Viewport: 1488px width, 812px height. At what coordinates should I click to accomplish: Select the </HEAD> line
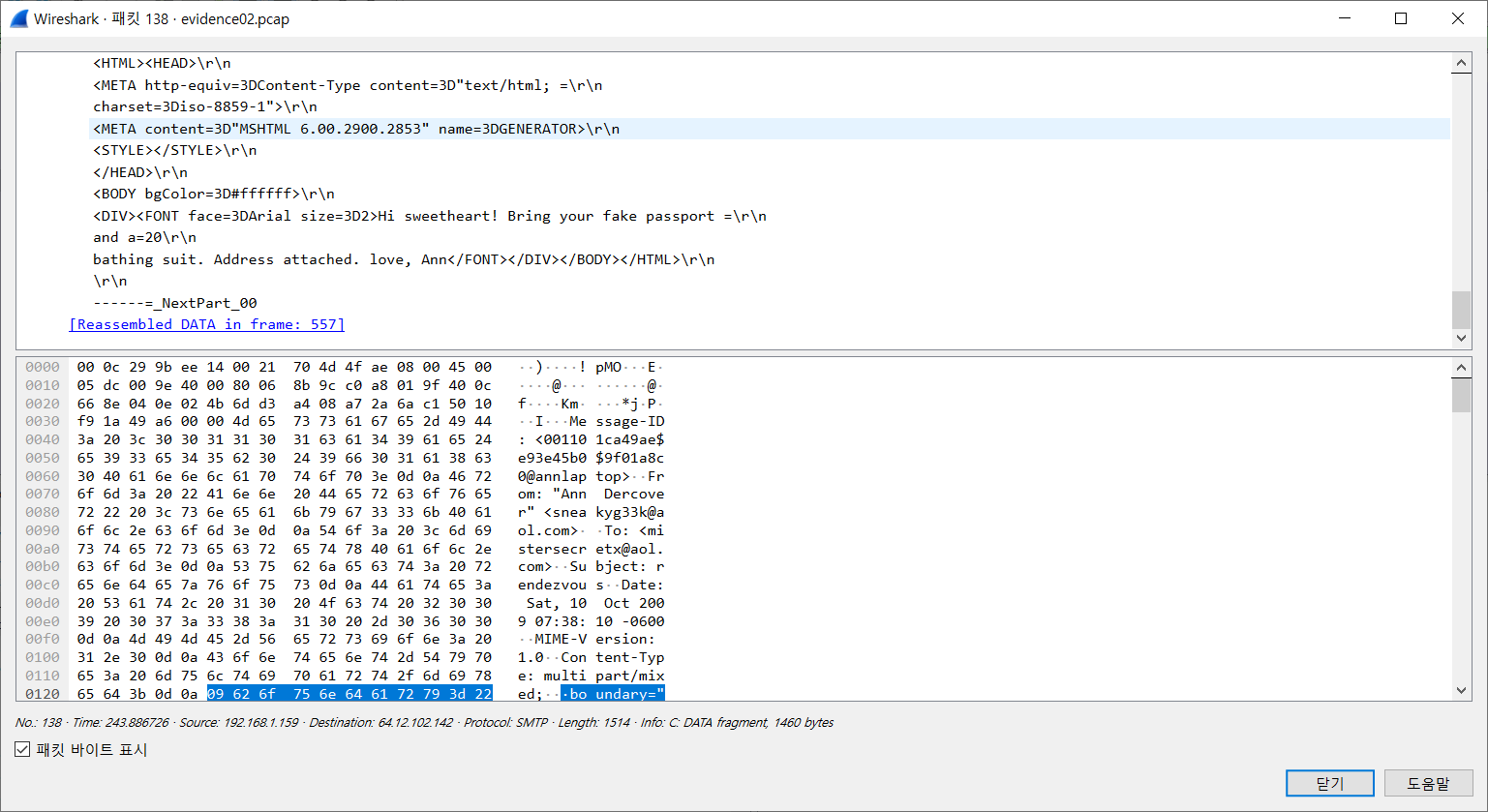coord(140,172)
